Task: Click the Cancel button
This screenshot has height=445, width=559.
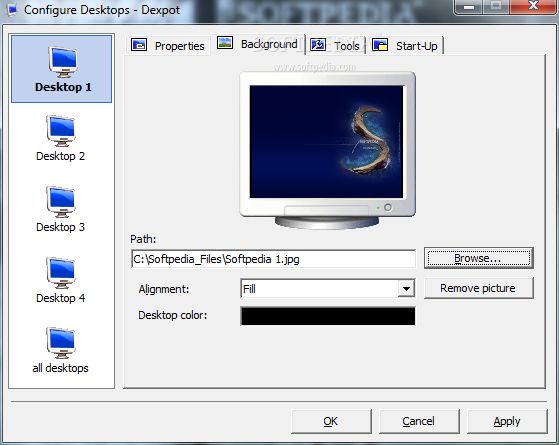Action: (x=419, y=421)
